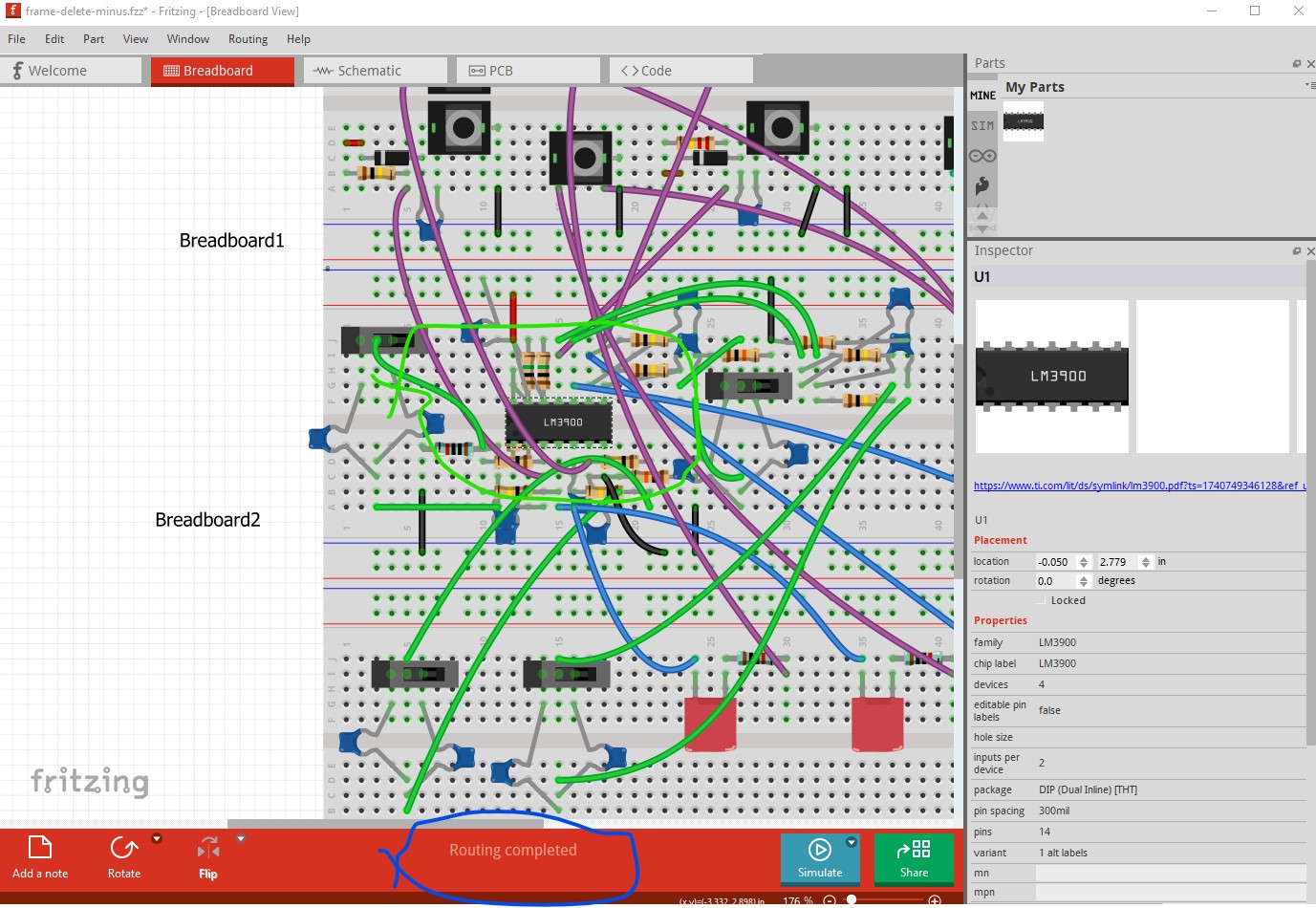Click the Share button
Image resolution: width=1316 pixels, height=908 pixels.
point(914,858)
